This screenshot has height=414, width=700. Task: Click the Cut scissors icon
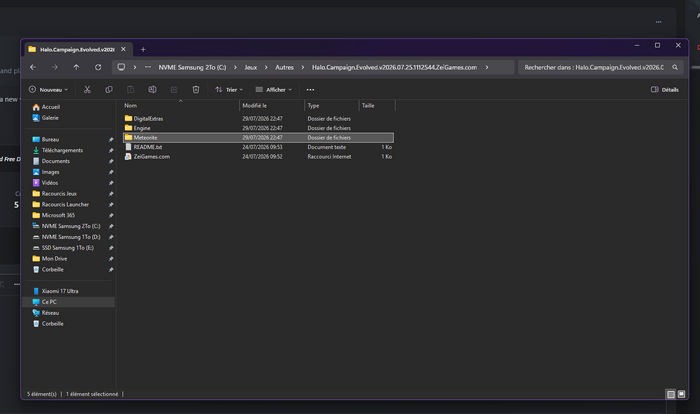pyautogui.click(x=87, y=90)
